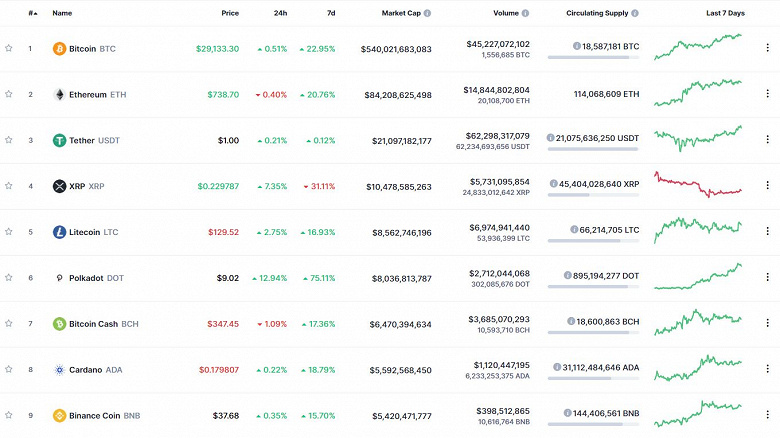Sort by the 7d column header

329,13
